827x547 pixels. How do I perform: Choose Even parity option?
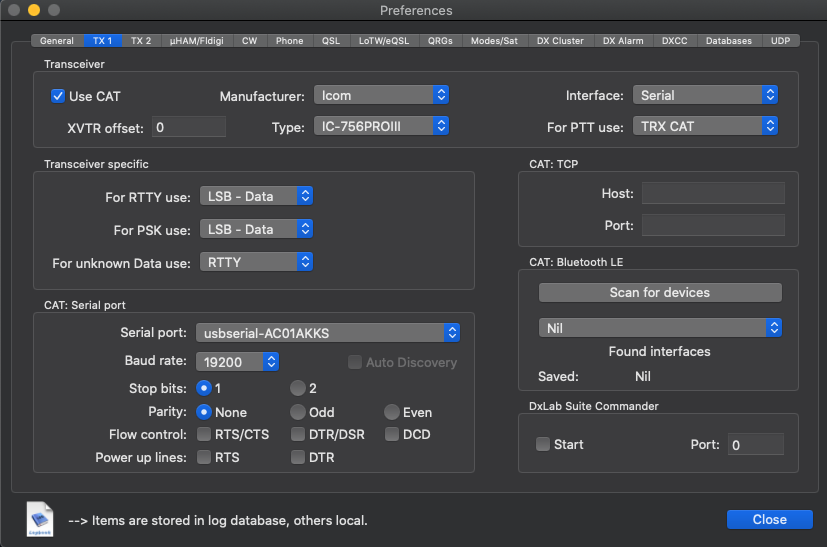(392, 412)
